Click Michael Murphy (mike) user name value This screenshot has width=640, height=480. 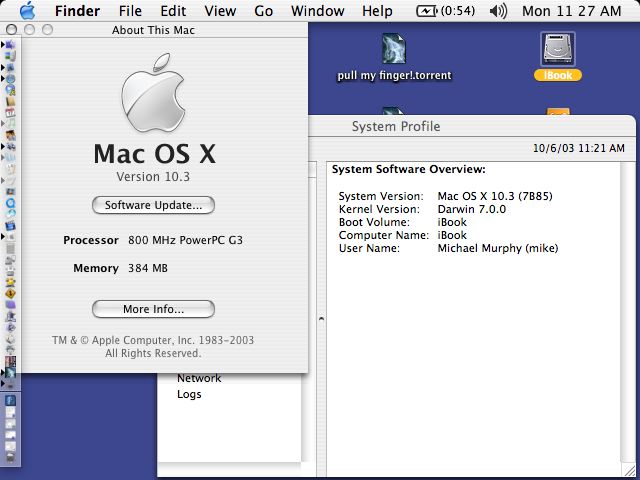498,248
